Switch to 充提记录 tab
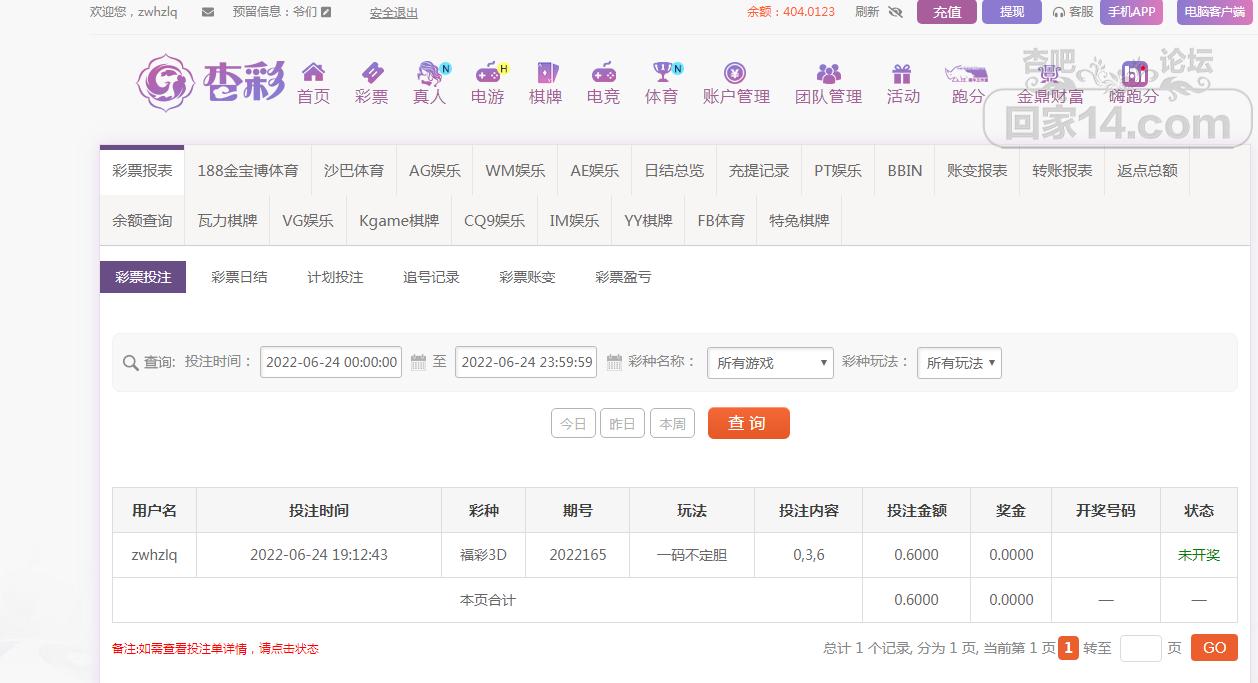Viewport: 1258px width, 683px height. pos(759,171)
